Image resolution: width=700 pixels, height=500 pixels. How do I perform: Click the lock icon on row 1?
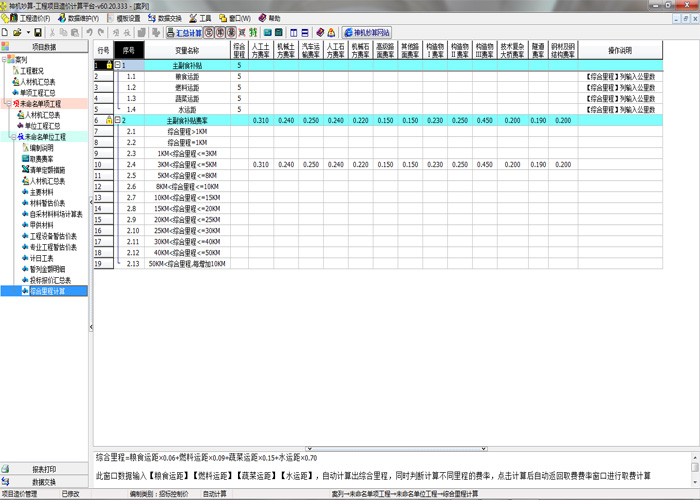(109, 65)
